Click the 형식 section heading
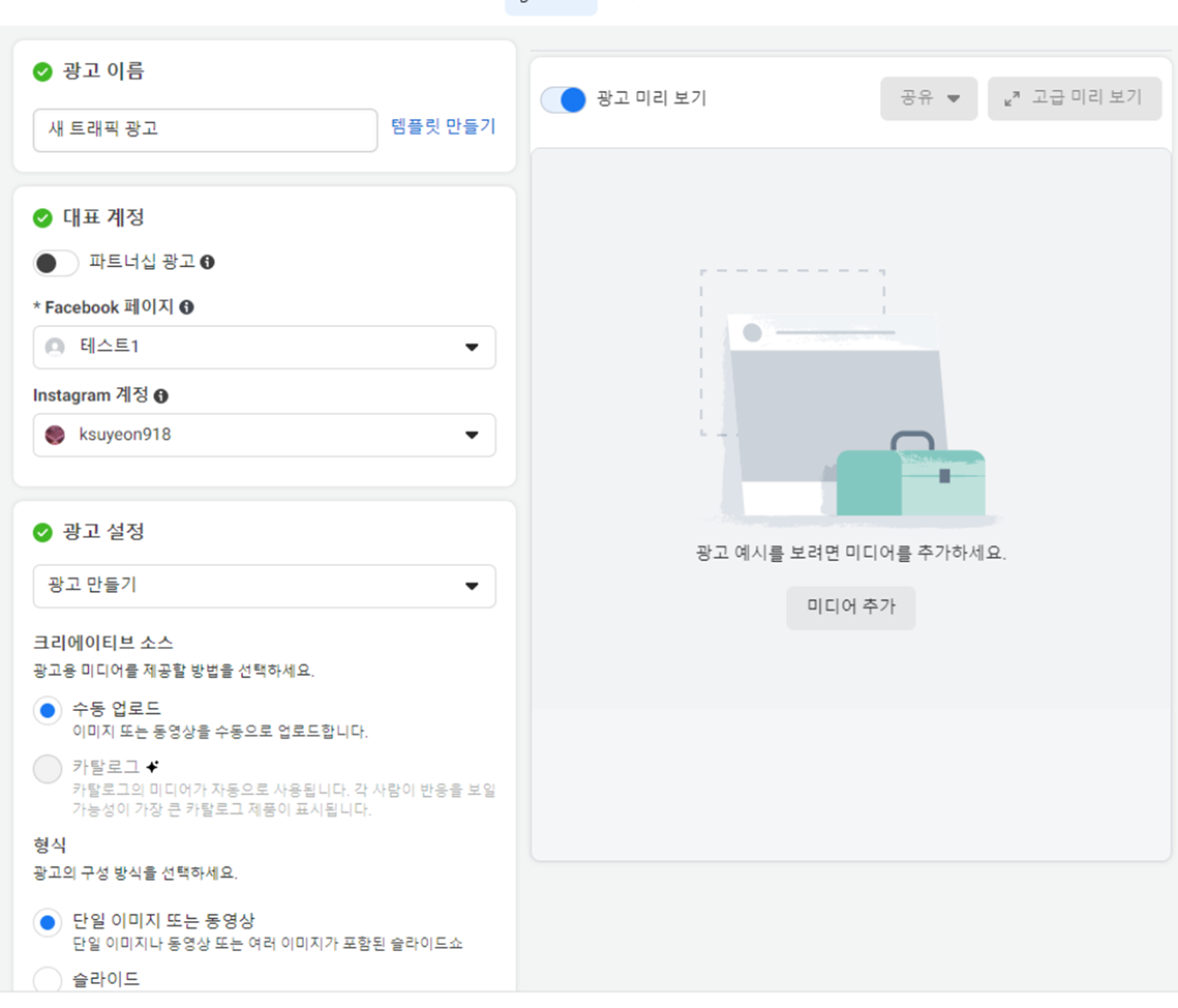Image resolution: width=1178 pixels, height=1008 pixels. point(50,845)
